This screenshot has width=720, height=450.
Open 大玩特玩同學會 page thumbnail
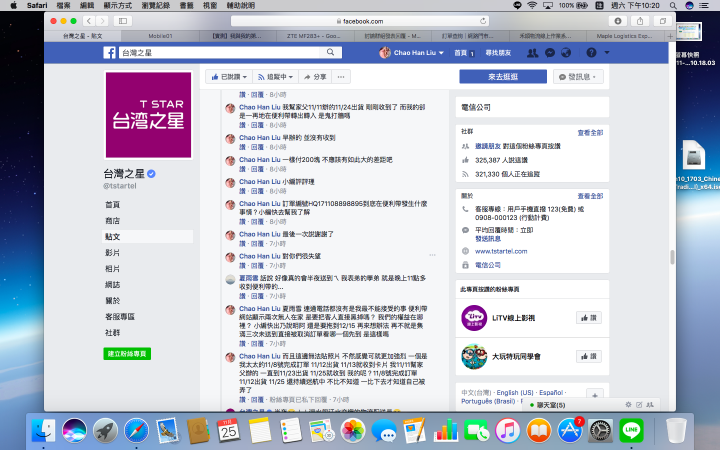(x=474, y=356)
